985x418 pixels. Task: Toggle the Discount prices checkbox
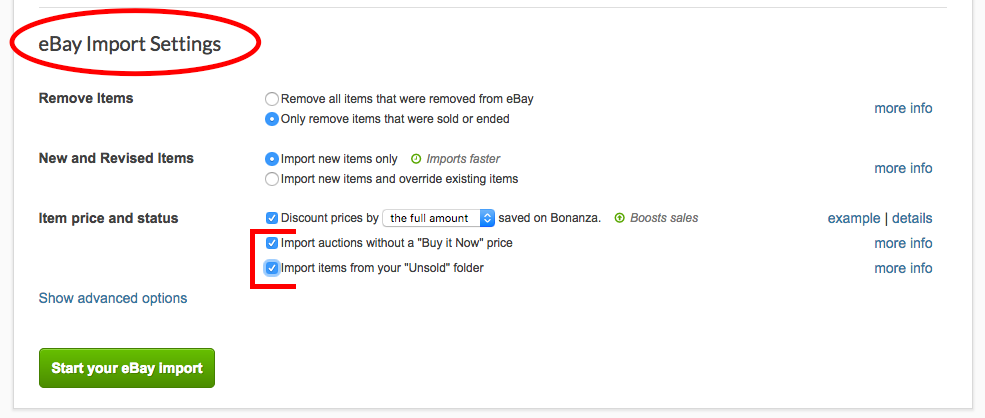point(272,218)
